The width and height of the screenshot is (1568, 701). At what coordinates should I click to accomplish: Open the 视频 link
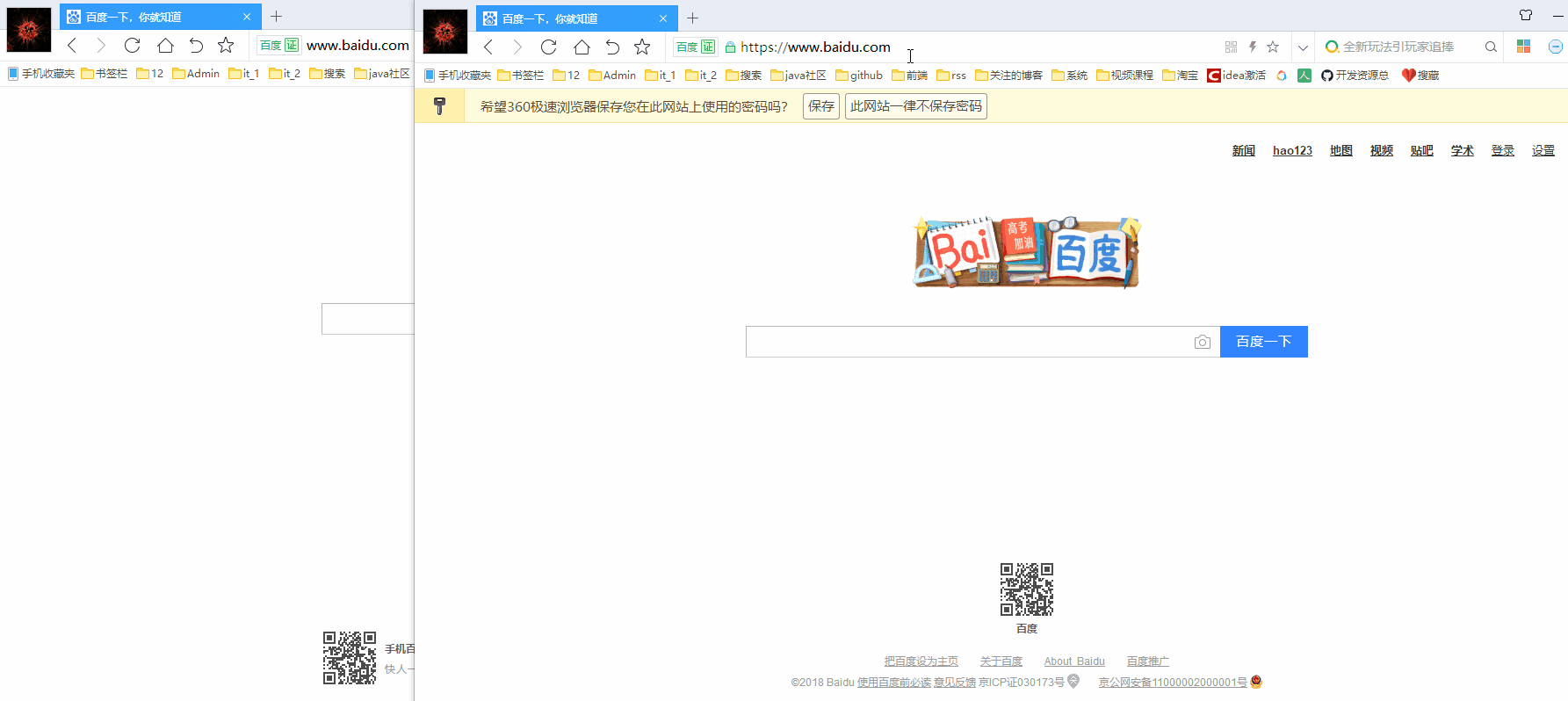[1382, 151]
